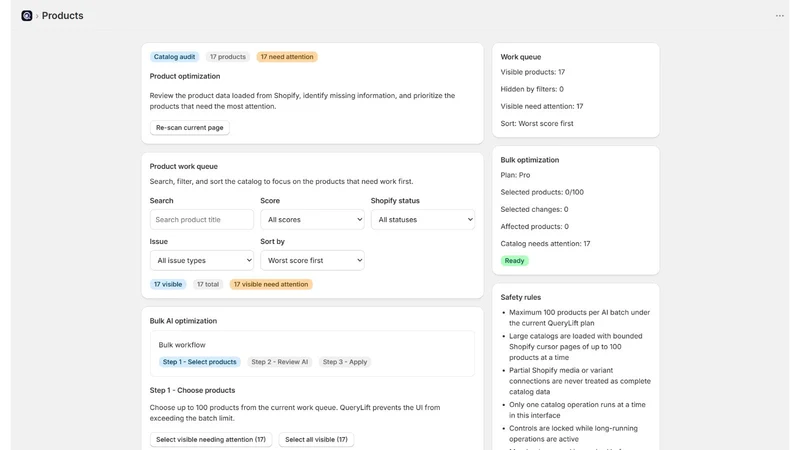The image size is (800, 450).
Task: Open the three-dot more options menu
Action: [780, 16]
